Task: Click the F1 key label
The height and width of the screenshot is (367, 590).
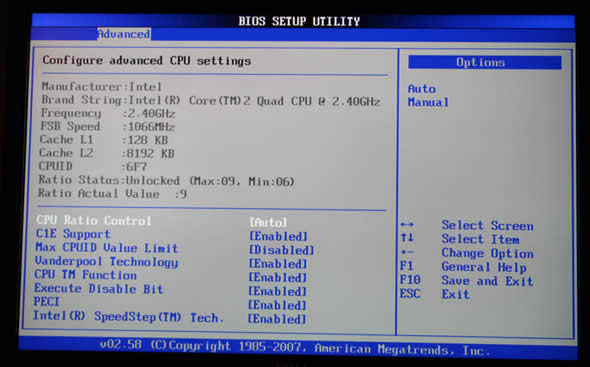Action: coord(407,266)
